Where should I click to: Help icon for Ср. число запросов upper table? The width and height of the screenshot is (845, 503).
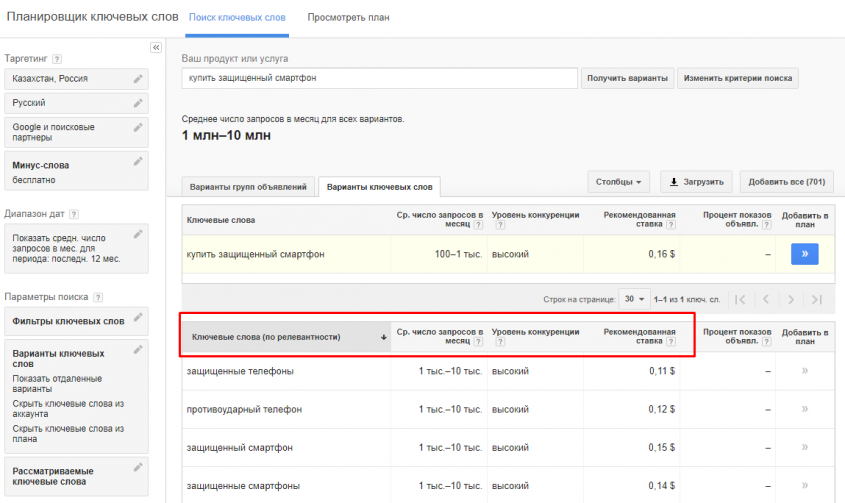pos(478,225)
